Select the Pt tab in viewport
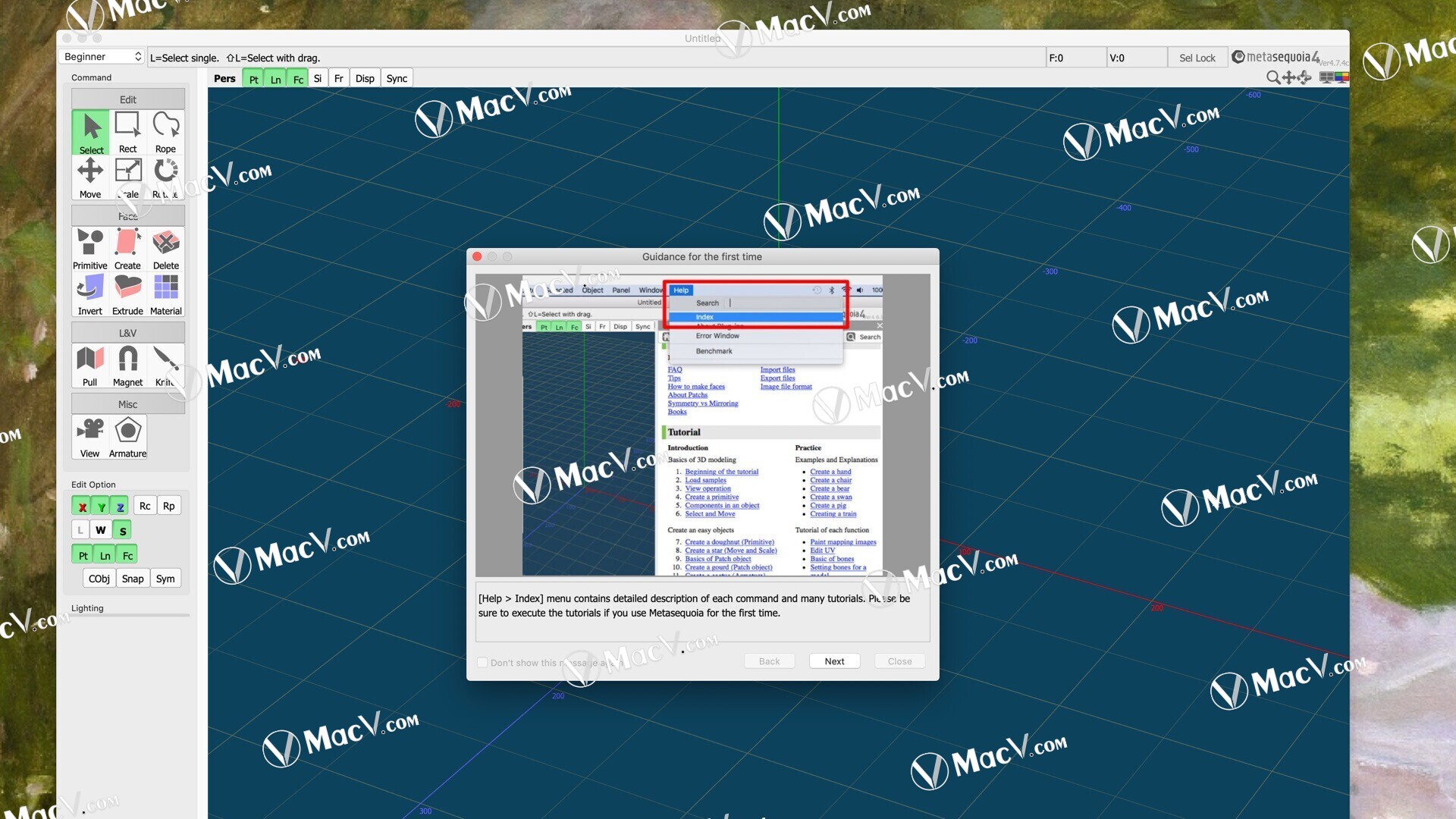Image resolution: width=1456 pixels, height=819 pixels. click(255, 78)
